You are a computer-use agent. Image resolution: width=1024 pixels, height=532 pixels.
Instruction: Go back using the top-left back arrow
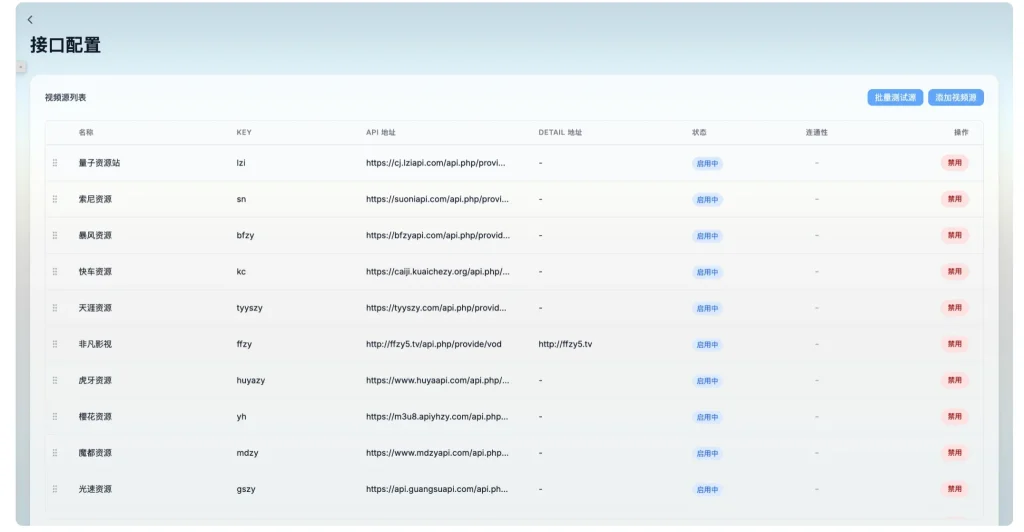click(x=30, y=20)
